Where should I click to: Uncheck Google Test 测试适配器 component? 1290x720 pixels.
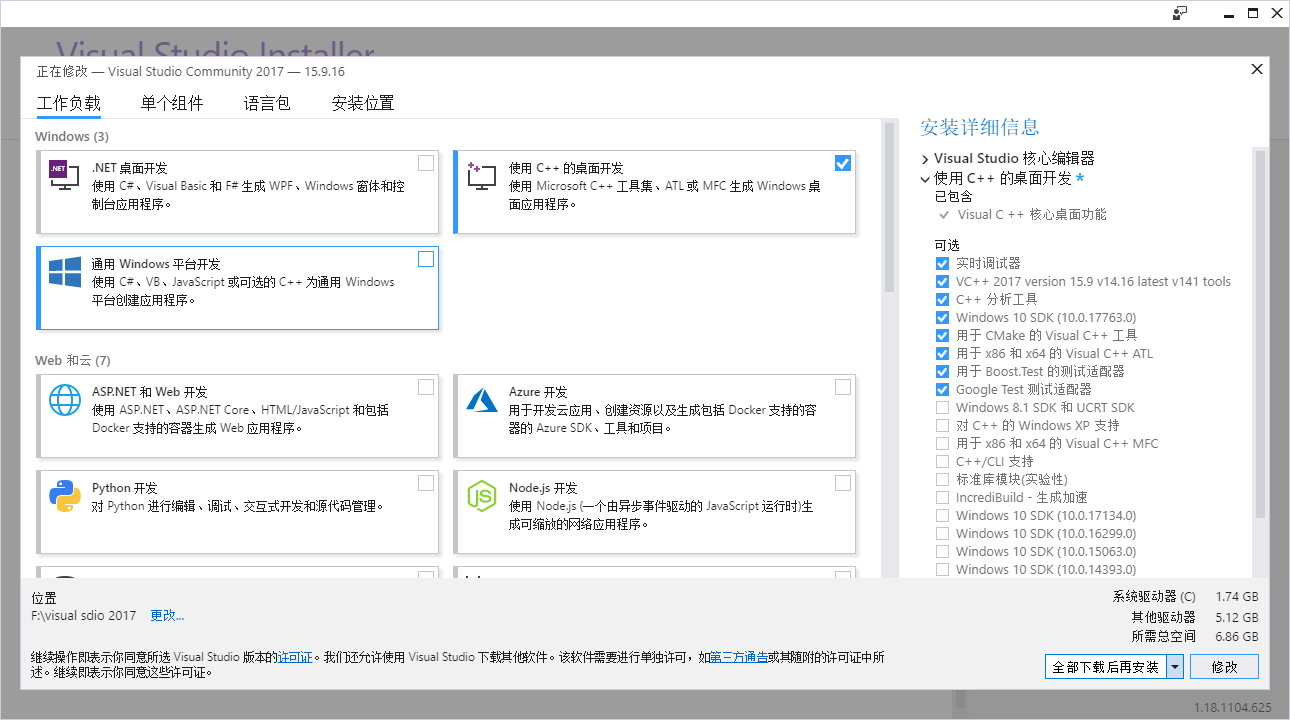(x=942, y=389)
